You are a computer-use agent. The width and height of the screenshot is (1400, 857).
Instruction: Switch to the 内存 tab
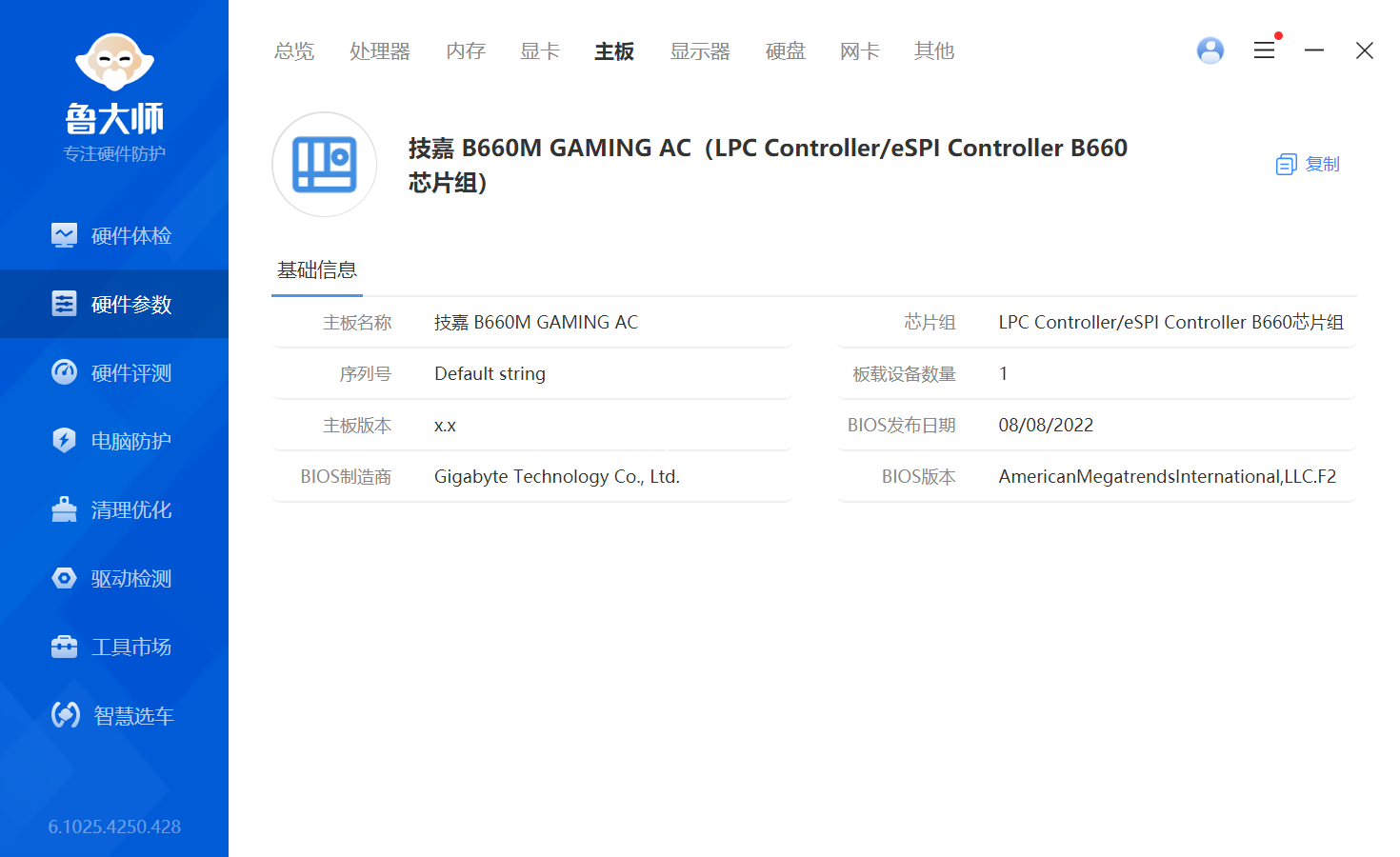[466, 50]
